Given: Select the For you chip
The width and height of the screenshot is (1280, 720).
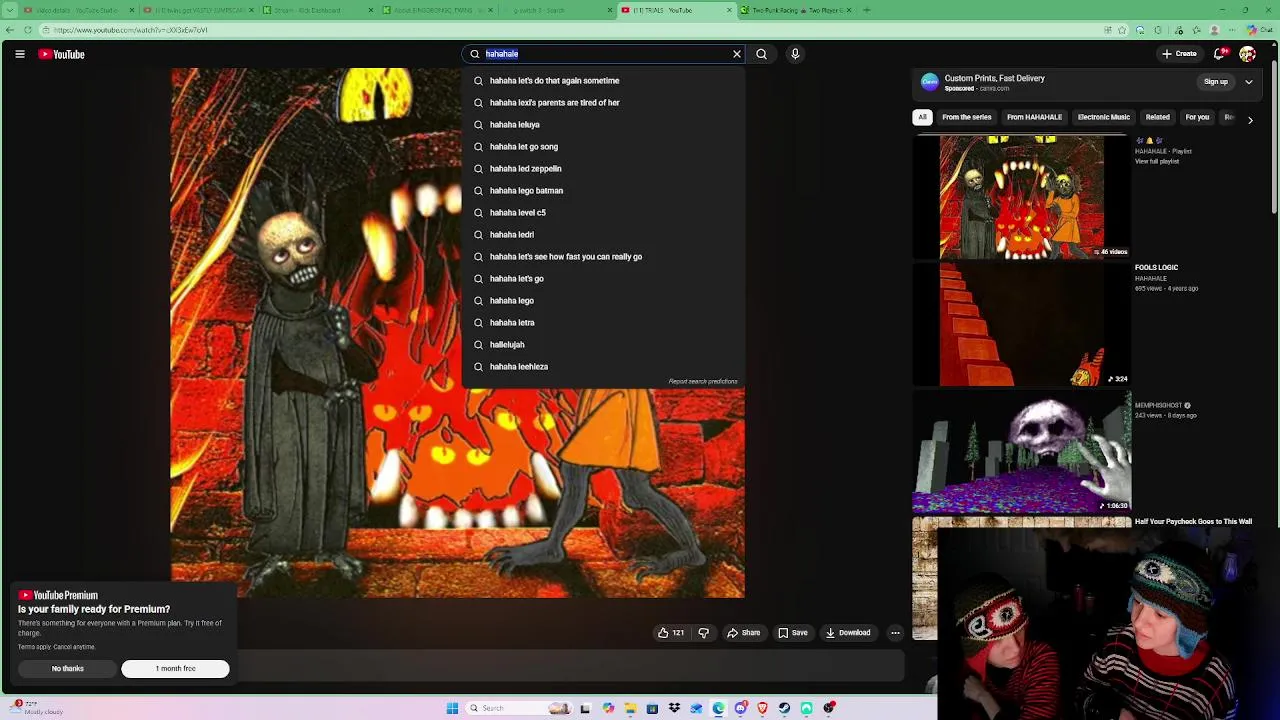Looking at the screenshot, I should point(1197,117).
